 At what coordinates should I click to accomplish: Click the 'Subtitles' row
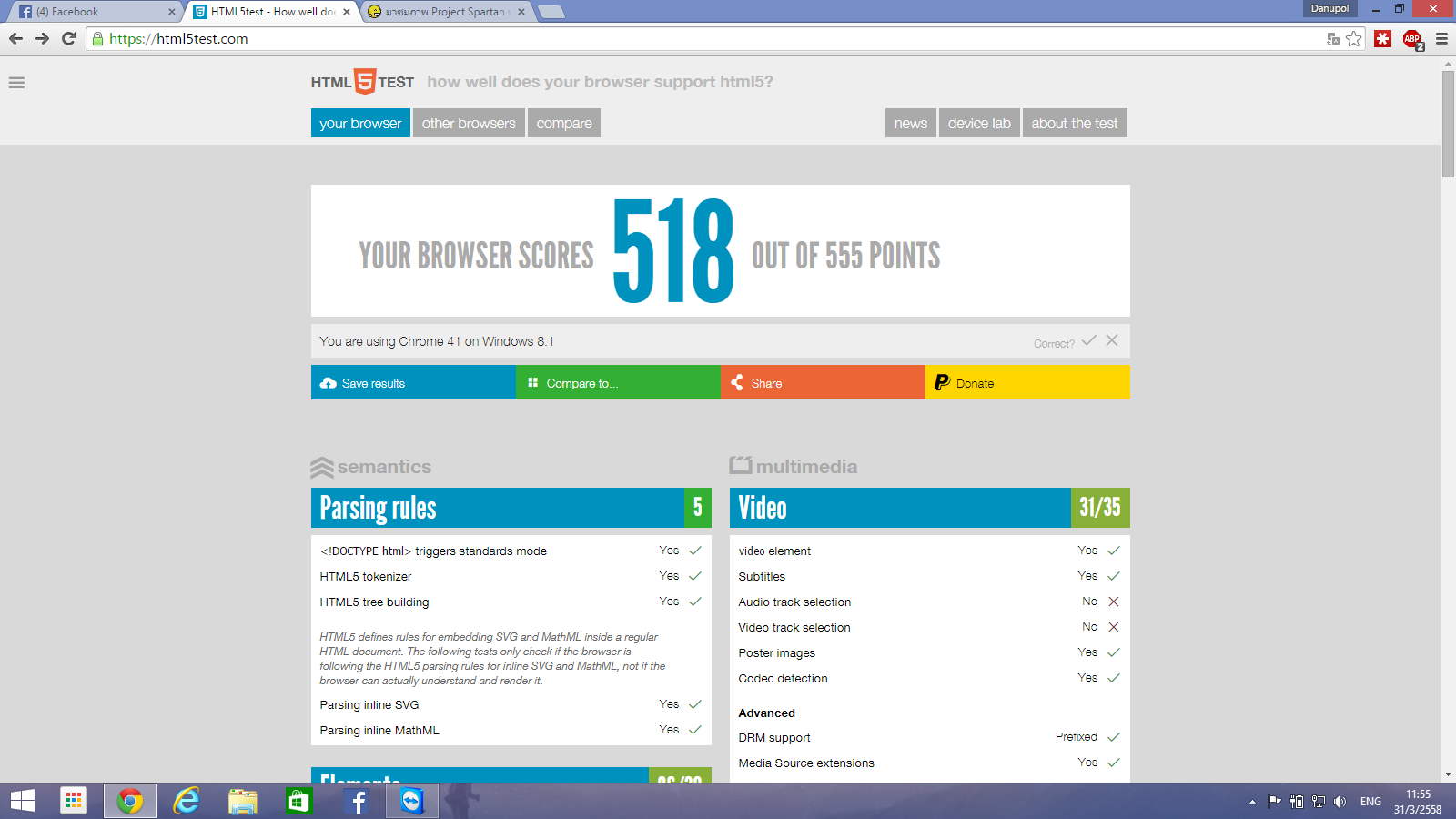(x=930, y=576)
